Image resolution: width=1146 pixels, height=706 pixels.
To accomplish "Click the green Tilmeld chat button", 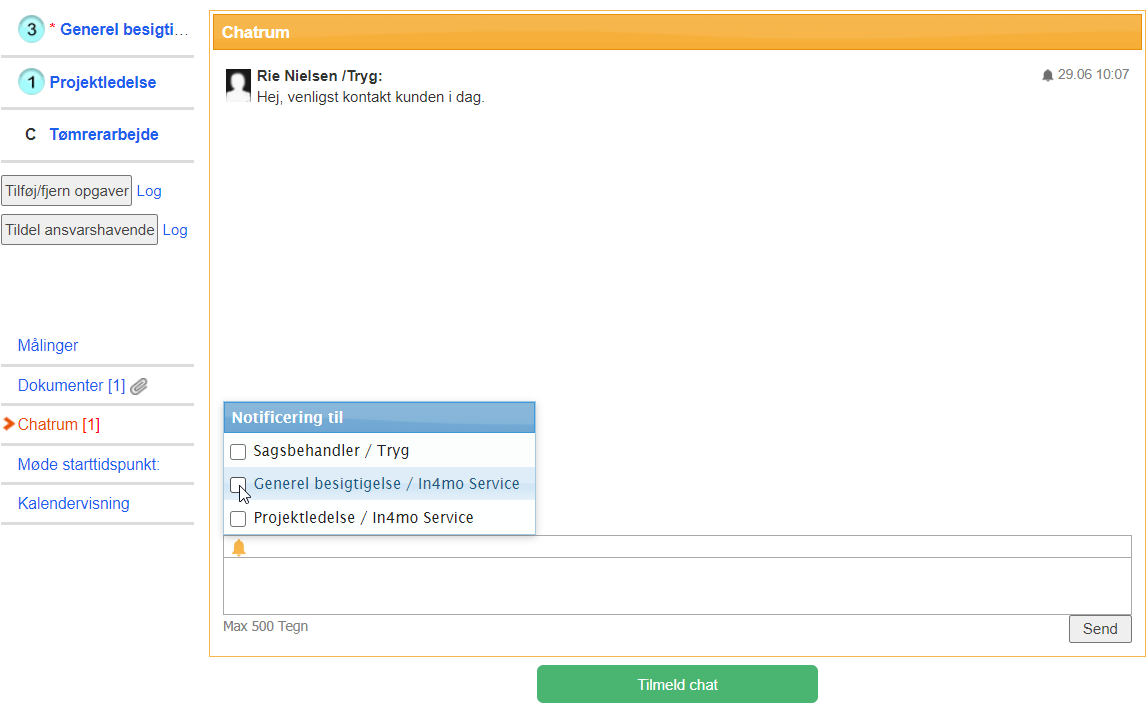I will coord(677,684).
